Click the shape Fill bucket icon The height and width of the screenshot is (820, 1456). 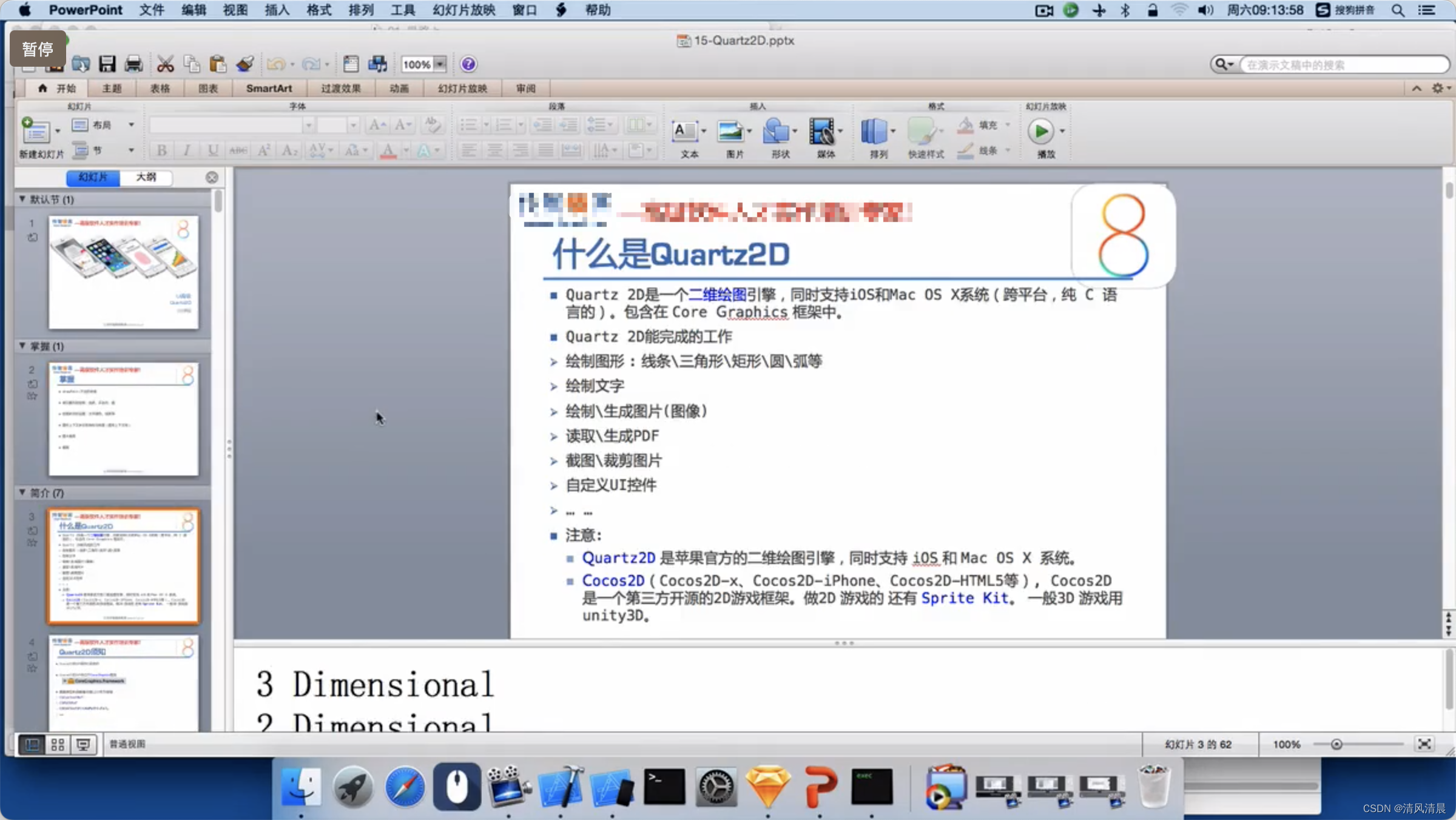[x=965, y=125]
